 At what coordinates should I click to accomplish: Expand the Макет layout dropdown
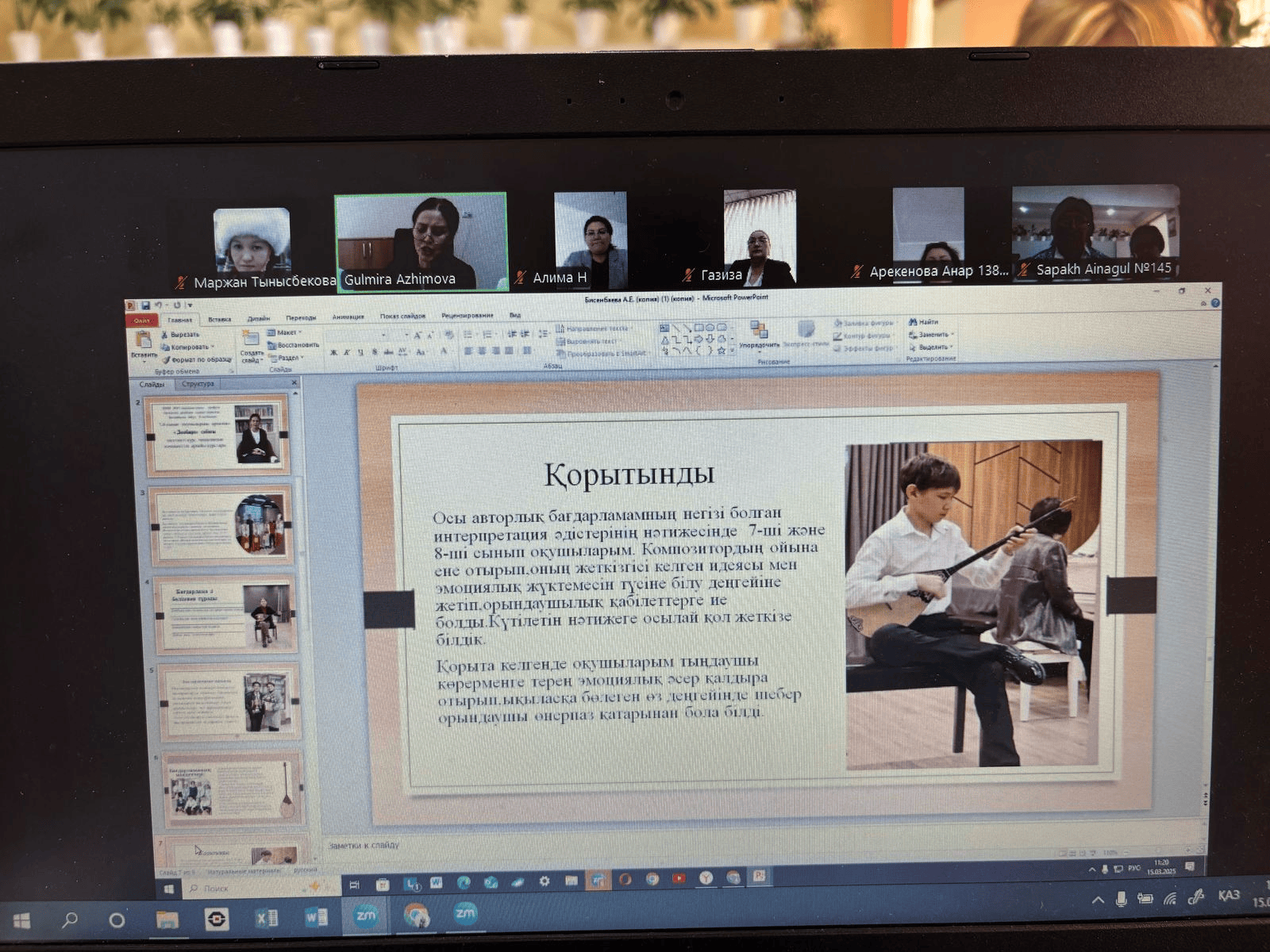[x=286, y=332]
